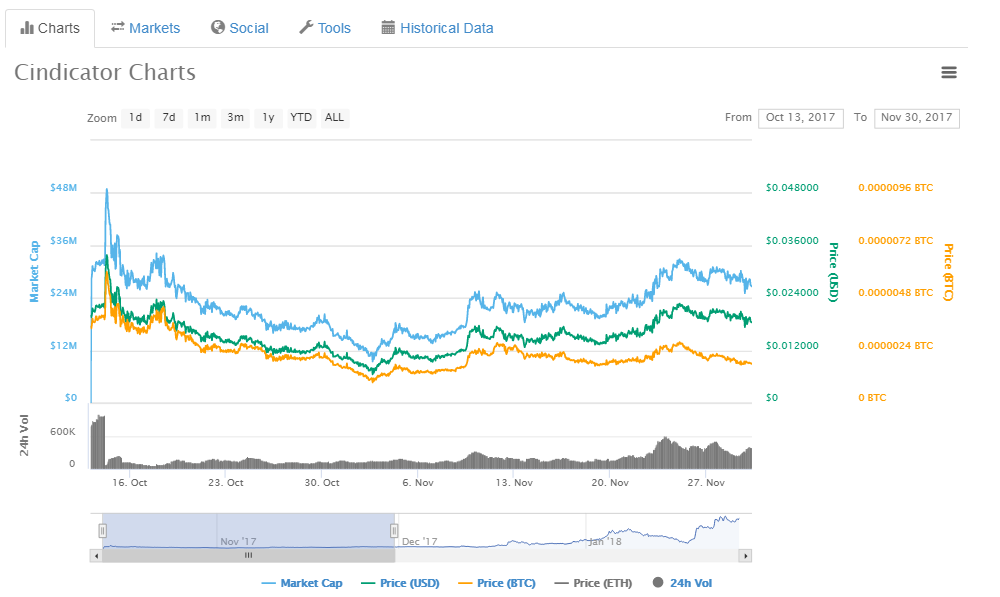
Task: Click the 23. Oct x-axis date label
Action: click(226, 483)
